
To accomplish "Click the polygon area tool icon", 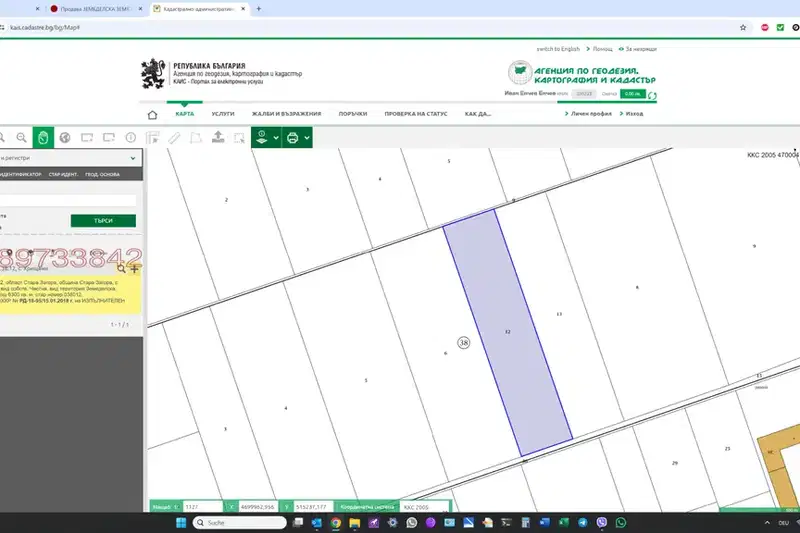I will click(195, 138).
